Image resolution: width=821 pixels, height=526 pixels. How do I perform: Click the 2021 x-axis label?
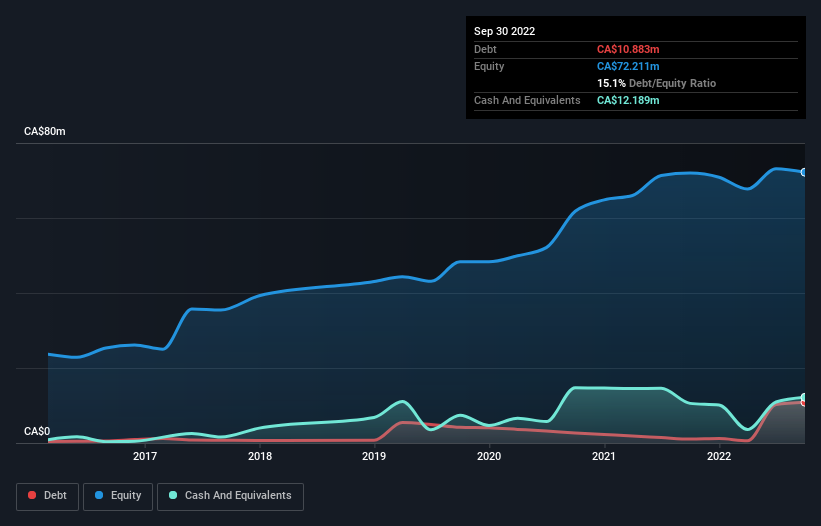coord(604,456)
